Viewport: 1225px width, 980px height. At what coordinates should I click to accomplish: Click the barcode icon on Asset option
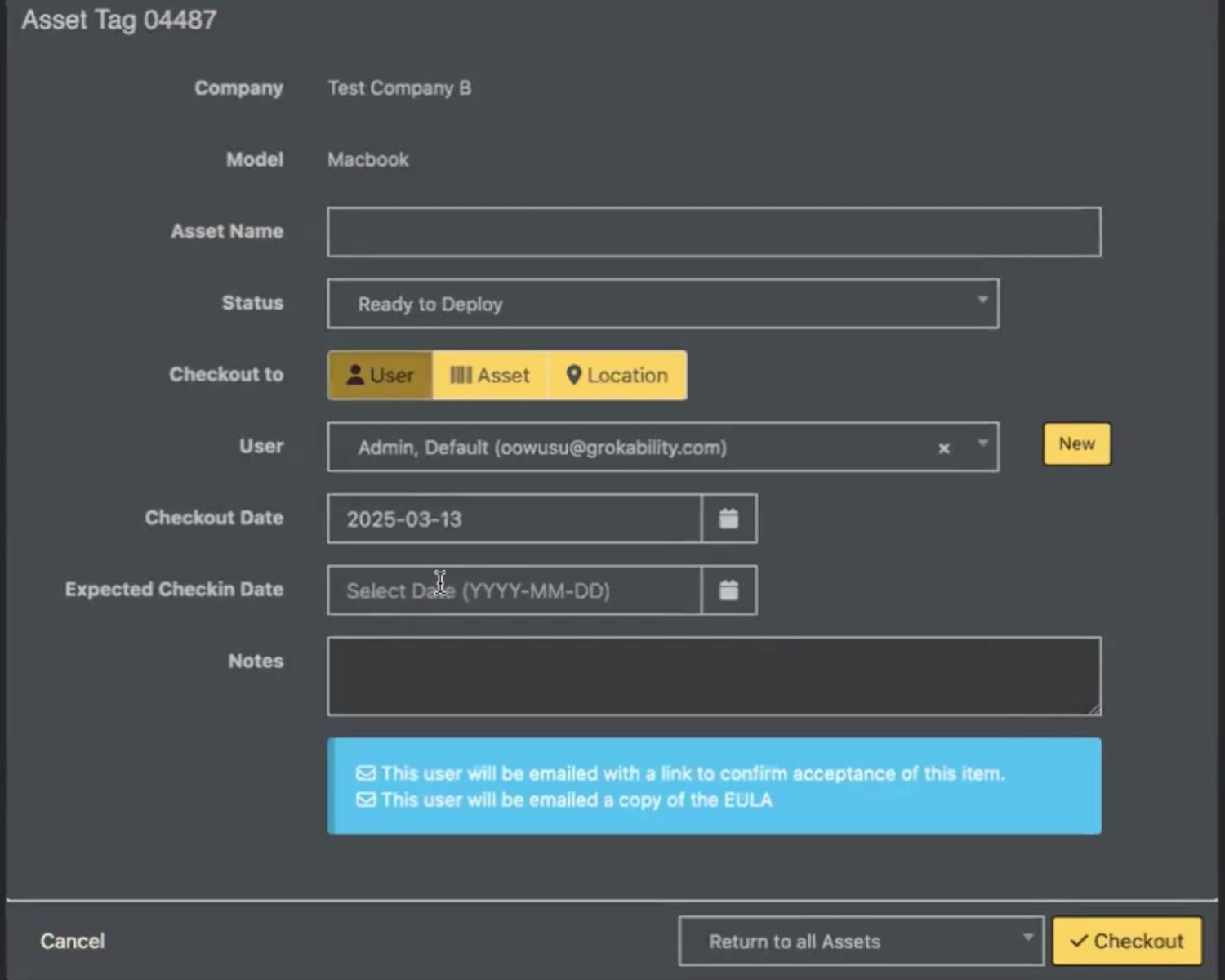click(x=461, y=375)
